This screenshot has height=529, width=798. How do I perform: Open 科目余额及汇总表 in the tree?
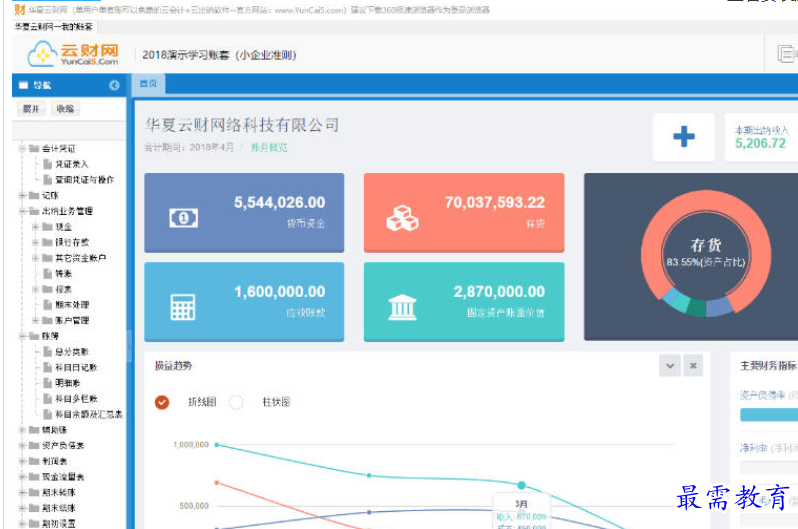tap(89, 414)
